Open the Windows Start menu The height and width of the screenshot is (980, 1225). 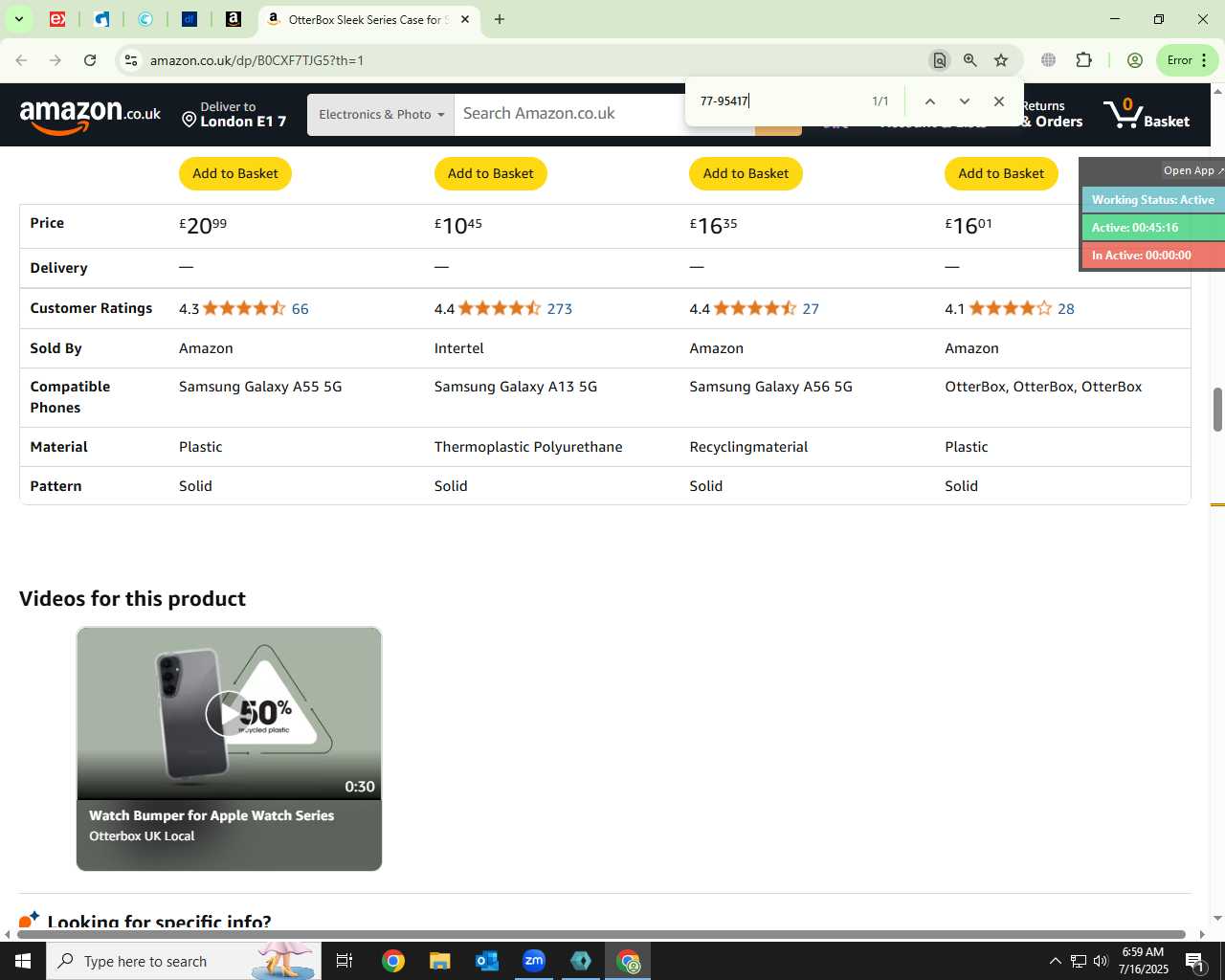pos(23,961)
